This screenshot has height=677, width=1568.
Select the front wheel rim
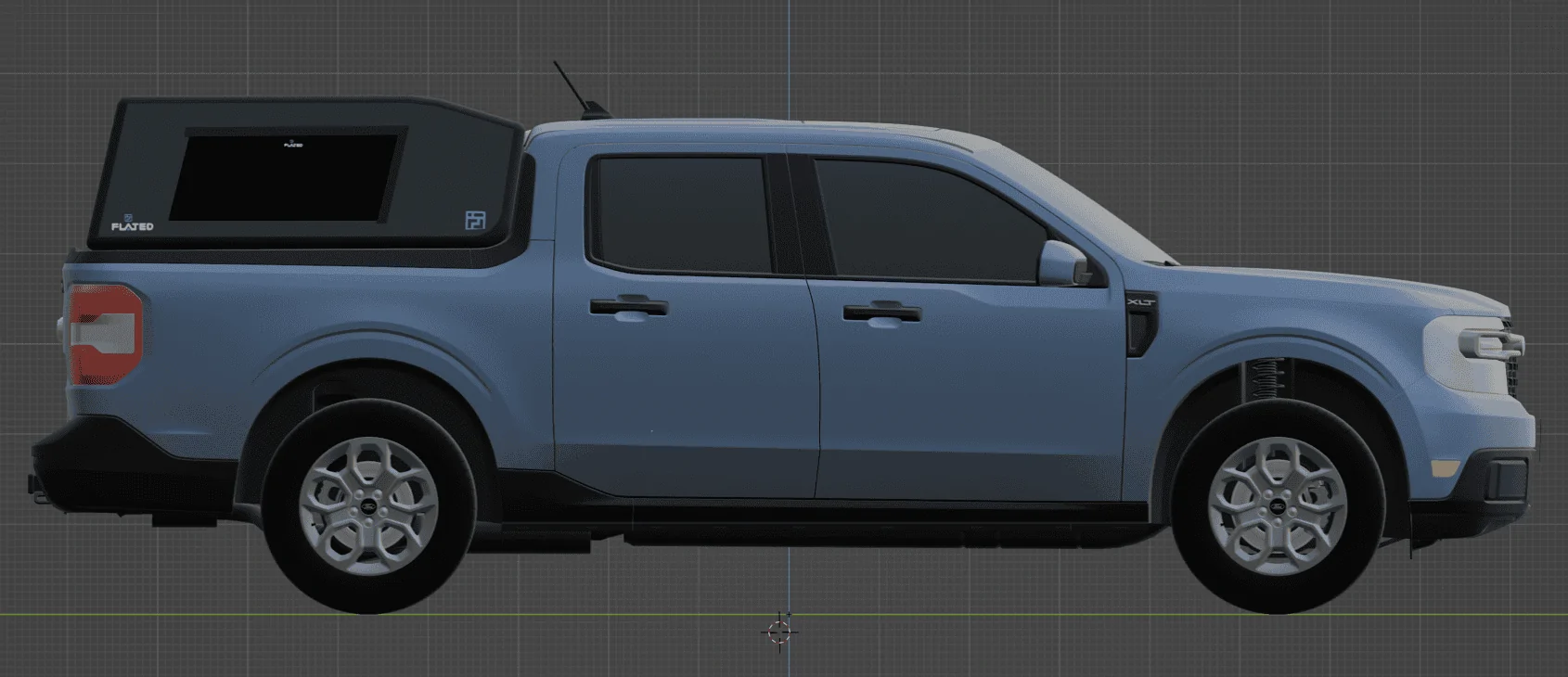(x=1277, y=506)
